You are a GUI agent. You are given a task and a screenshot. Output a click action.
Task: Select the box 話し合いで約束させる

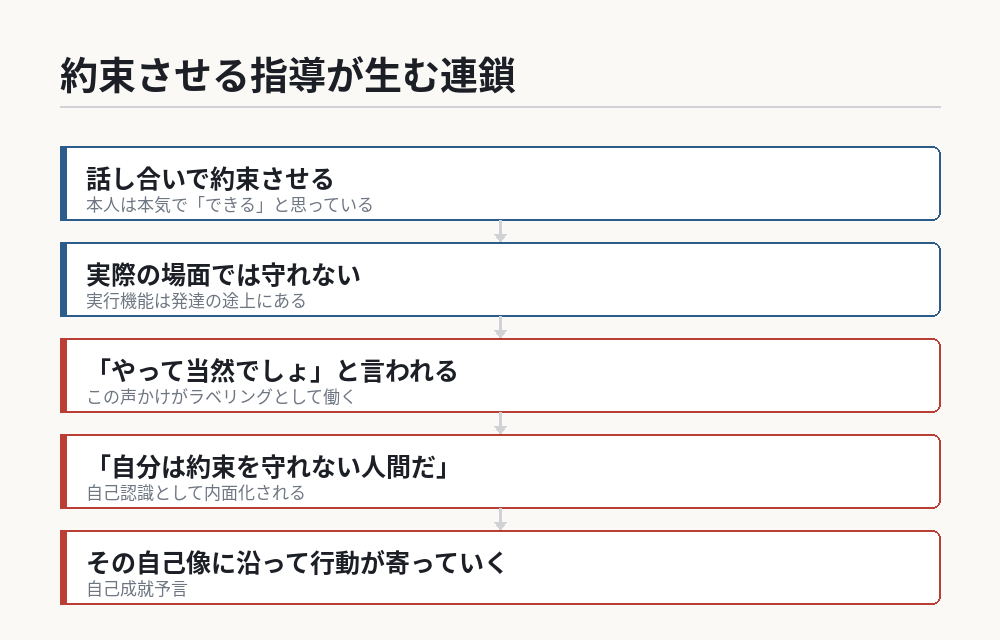click(x=500, y=184)
